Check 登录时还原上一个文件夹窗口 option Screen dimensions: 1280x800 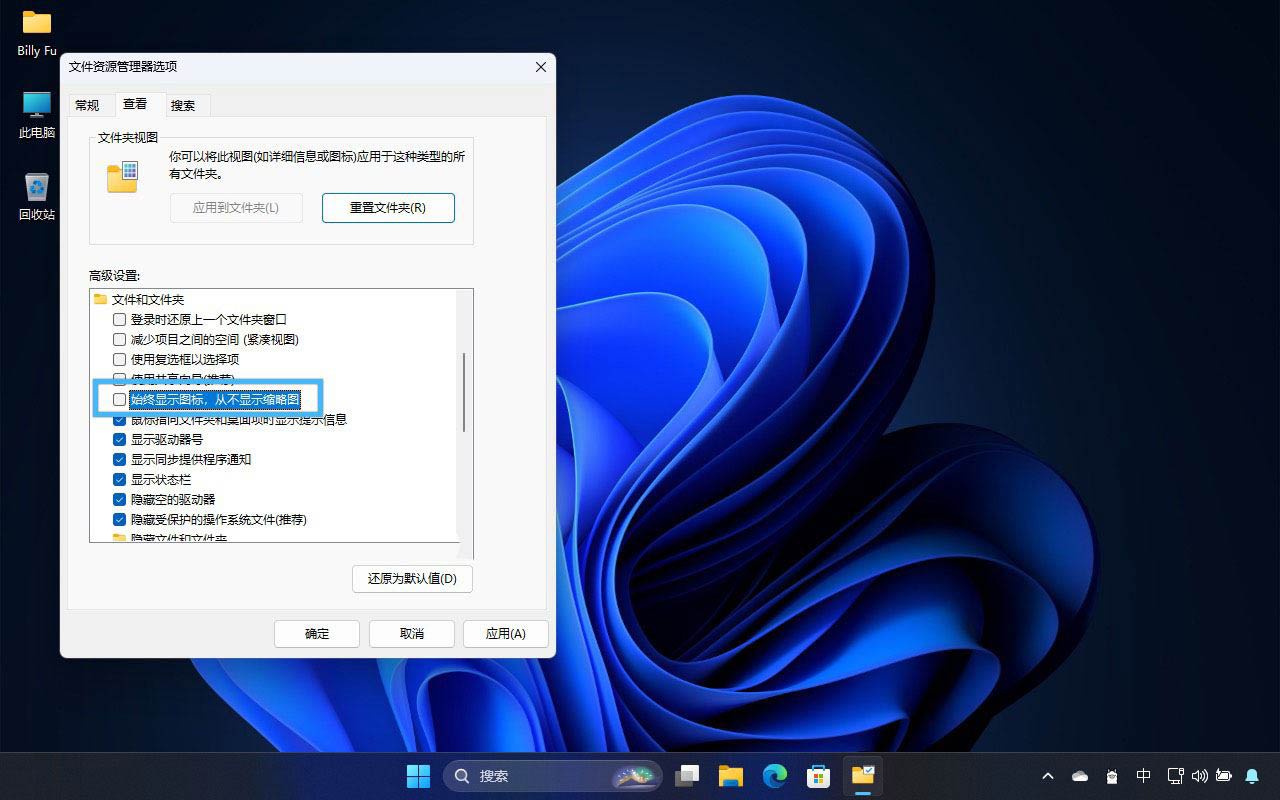pos(120,320)
